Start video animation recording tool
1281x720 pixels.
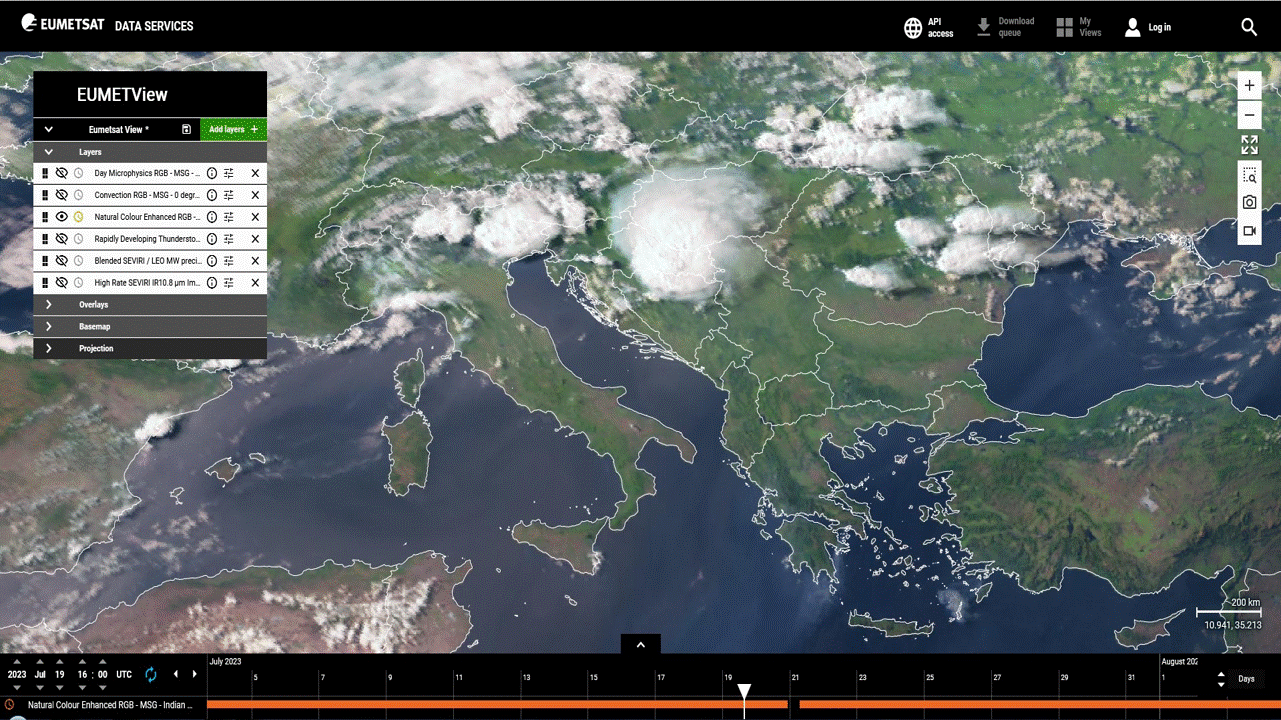[1249, 231]
